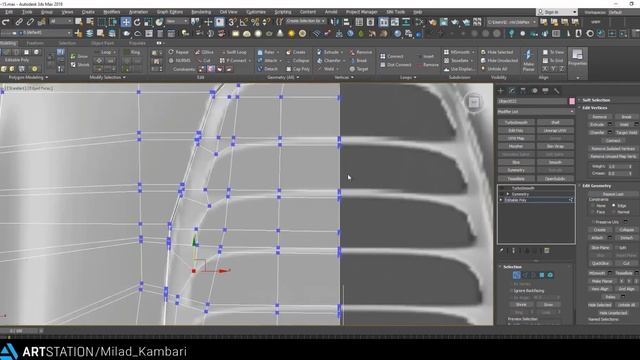This screenshot has width=640, height=360.
Task: Click Configure Modifier Sets icon below stack
Action: [x=547, y=251]
